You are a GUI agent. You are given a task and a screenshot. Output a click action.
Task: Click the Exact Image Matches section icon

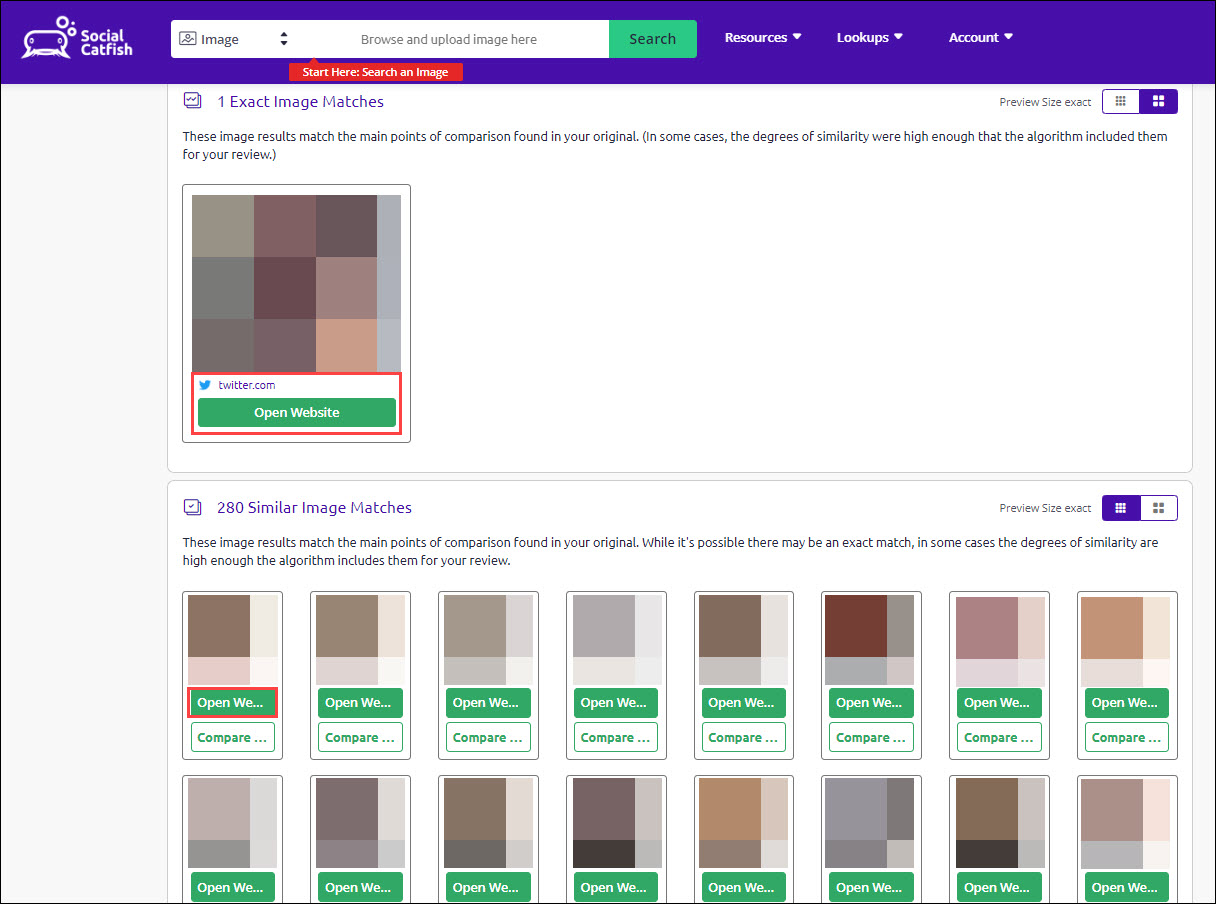point(192,101)
